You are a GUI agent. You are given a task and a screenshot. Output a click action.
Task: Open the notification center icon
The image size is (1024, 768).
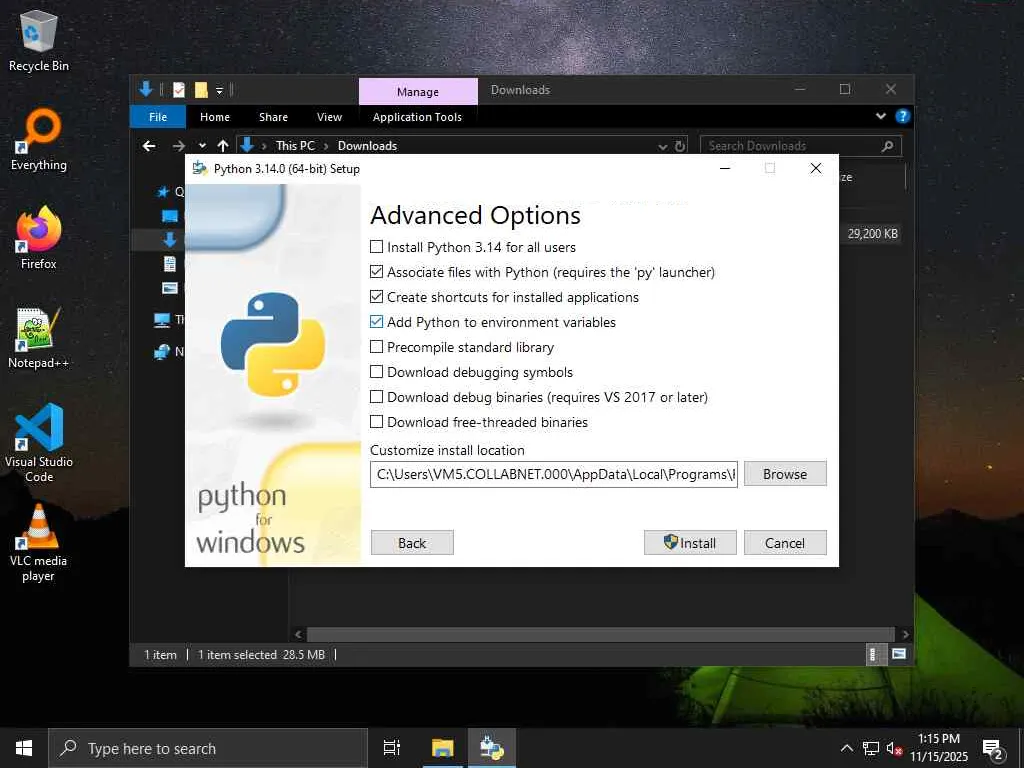[x=993, y=749]
